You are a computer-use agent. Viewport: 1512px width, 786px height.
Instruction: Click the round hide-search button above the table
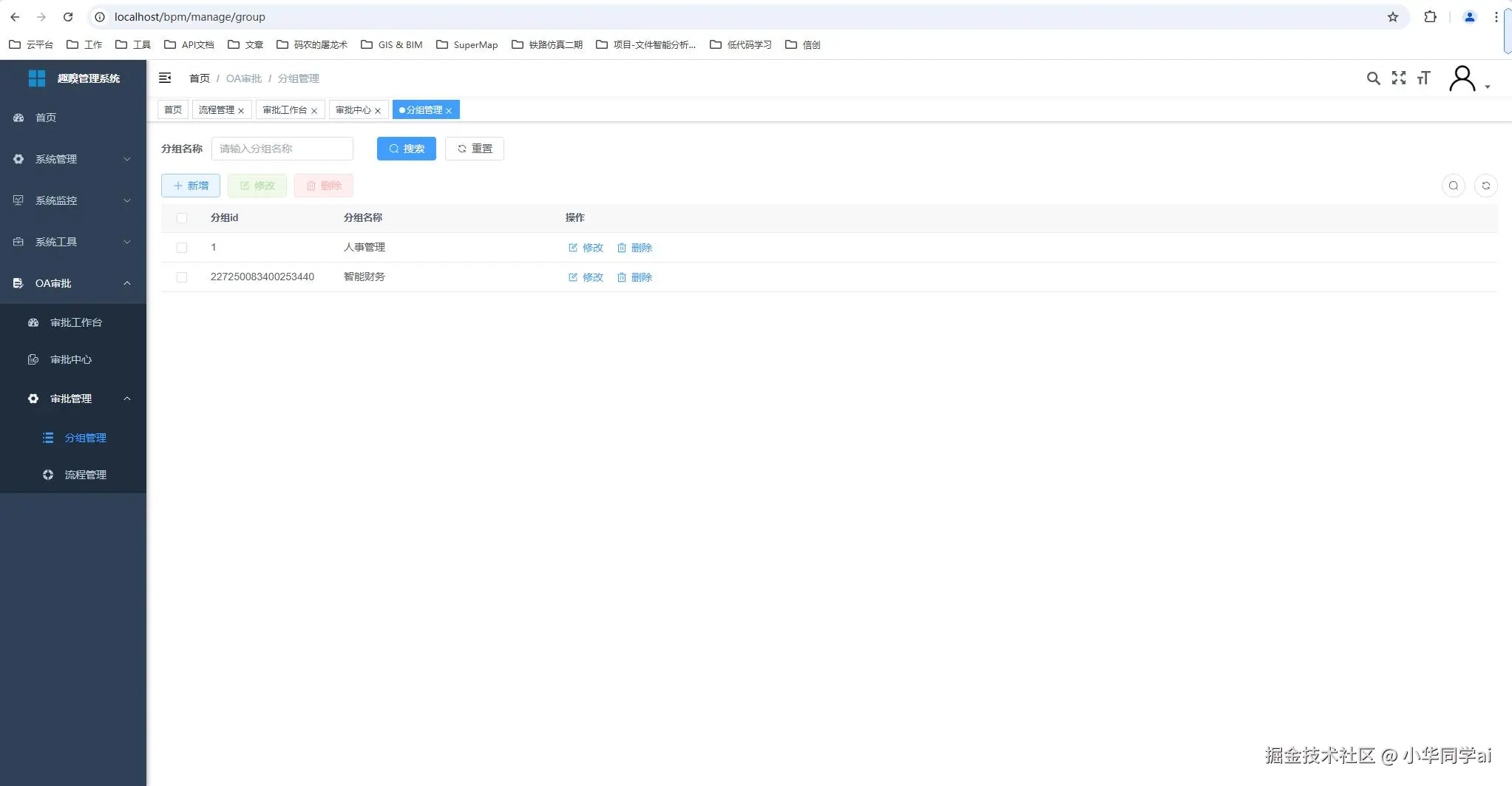tap(1454, 186)
